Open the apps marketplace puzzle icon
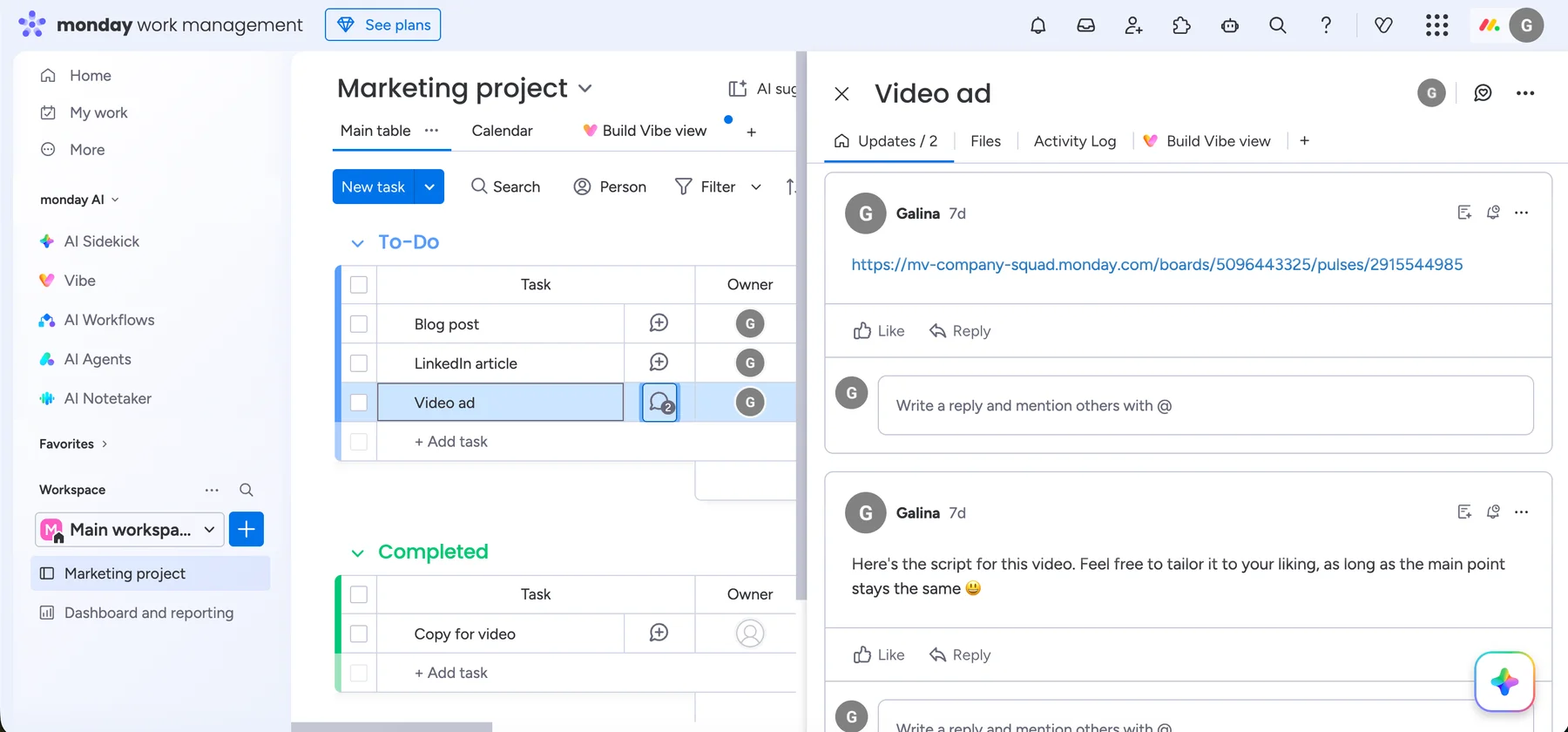The height and width of the screenshot is (732, 1568). click(x=1181, y=25)
